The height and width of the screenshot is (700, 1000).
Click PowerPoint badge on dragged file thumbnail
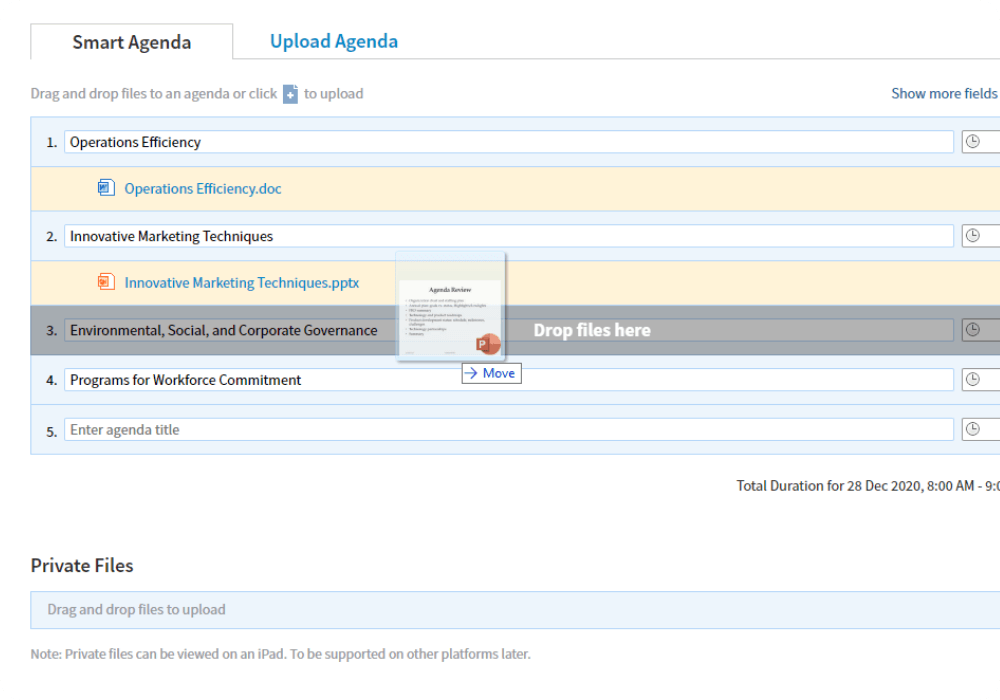(487, 345)
